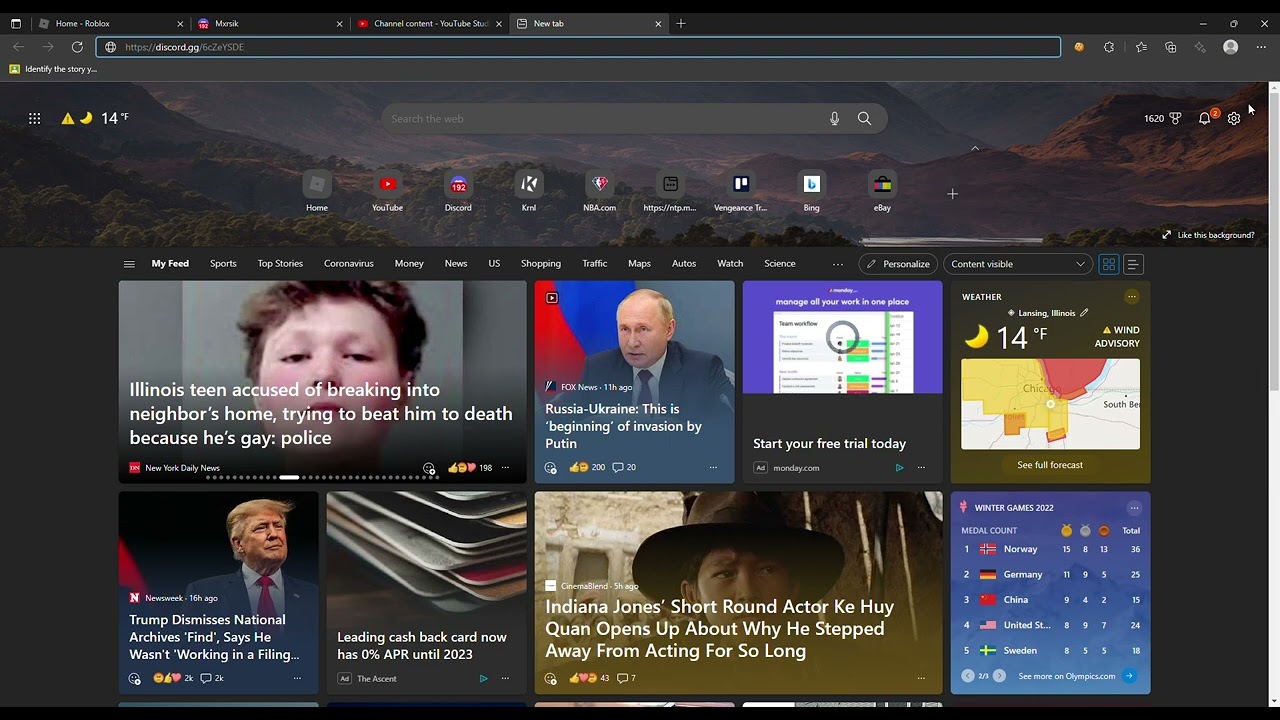Open Winter Games card options menu
1280x720 pixels.
pyautogui.click(x=1134, y=508)
